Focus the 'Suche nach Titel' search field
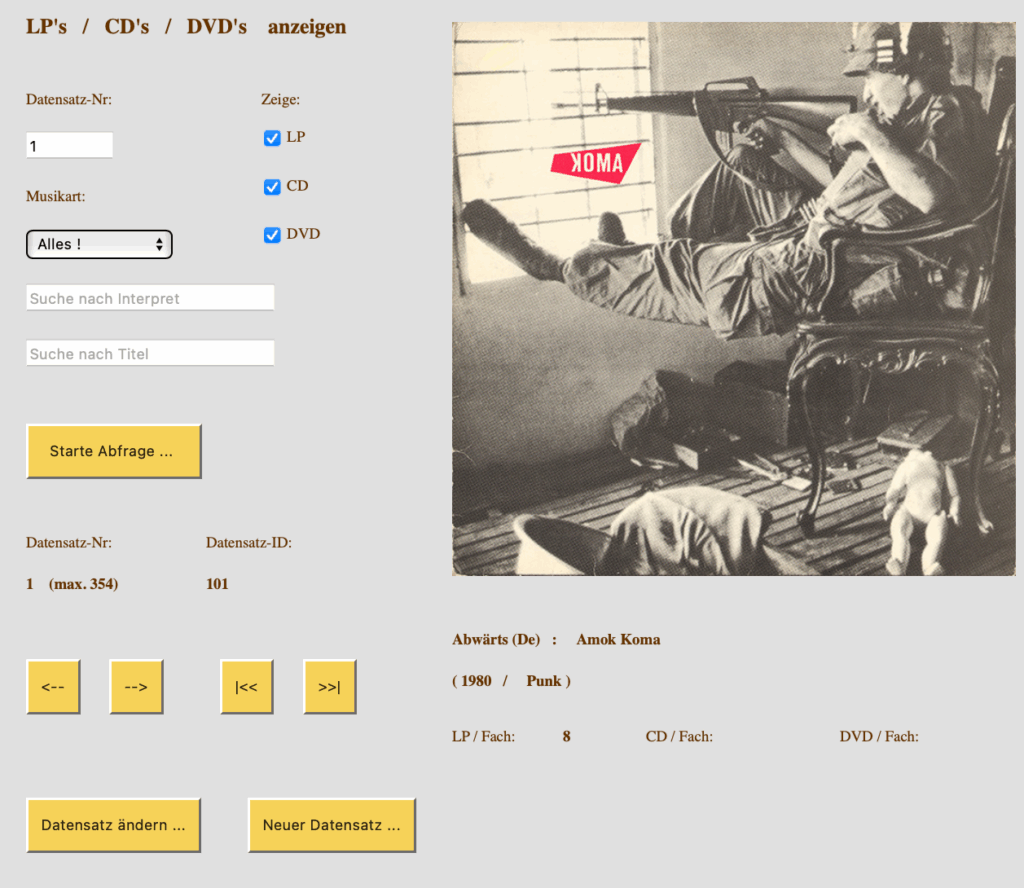Screen dimensions: 1024x888 150,353
